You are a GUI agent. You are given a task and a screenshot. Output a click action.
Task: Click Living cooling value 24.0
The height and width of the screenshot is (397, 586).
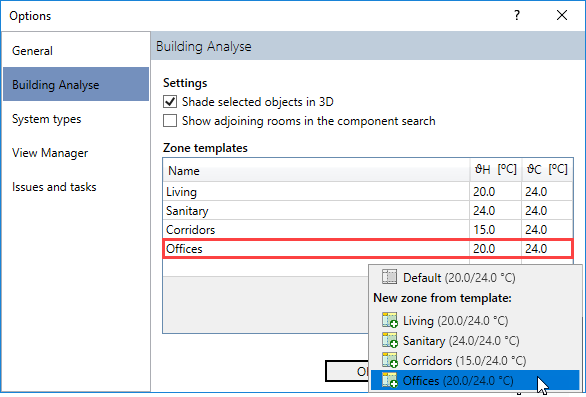(547, 191)
